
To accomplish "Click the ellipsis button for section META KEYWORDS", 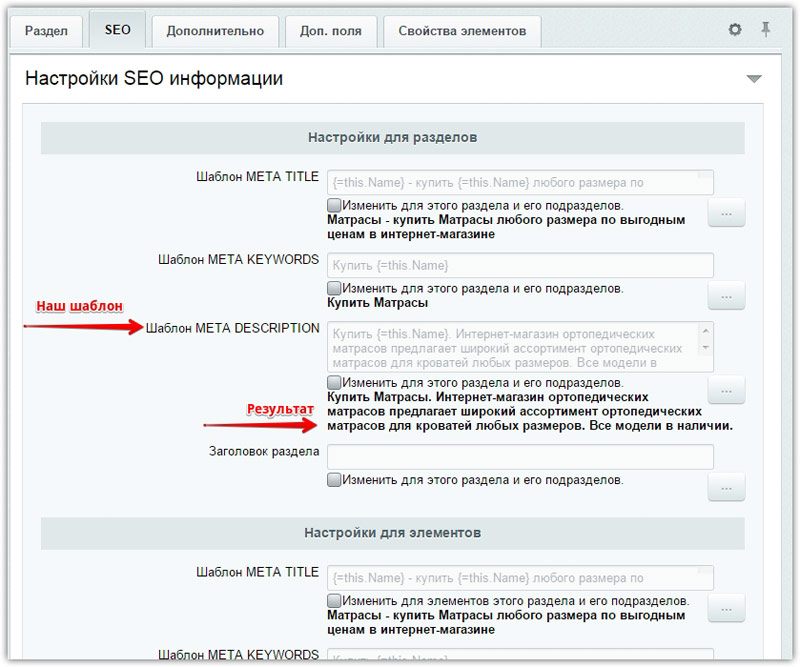I will click(x=726, y=296).
